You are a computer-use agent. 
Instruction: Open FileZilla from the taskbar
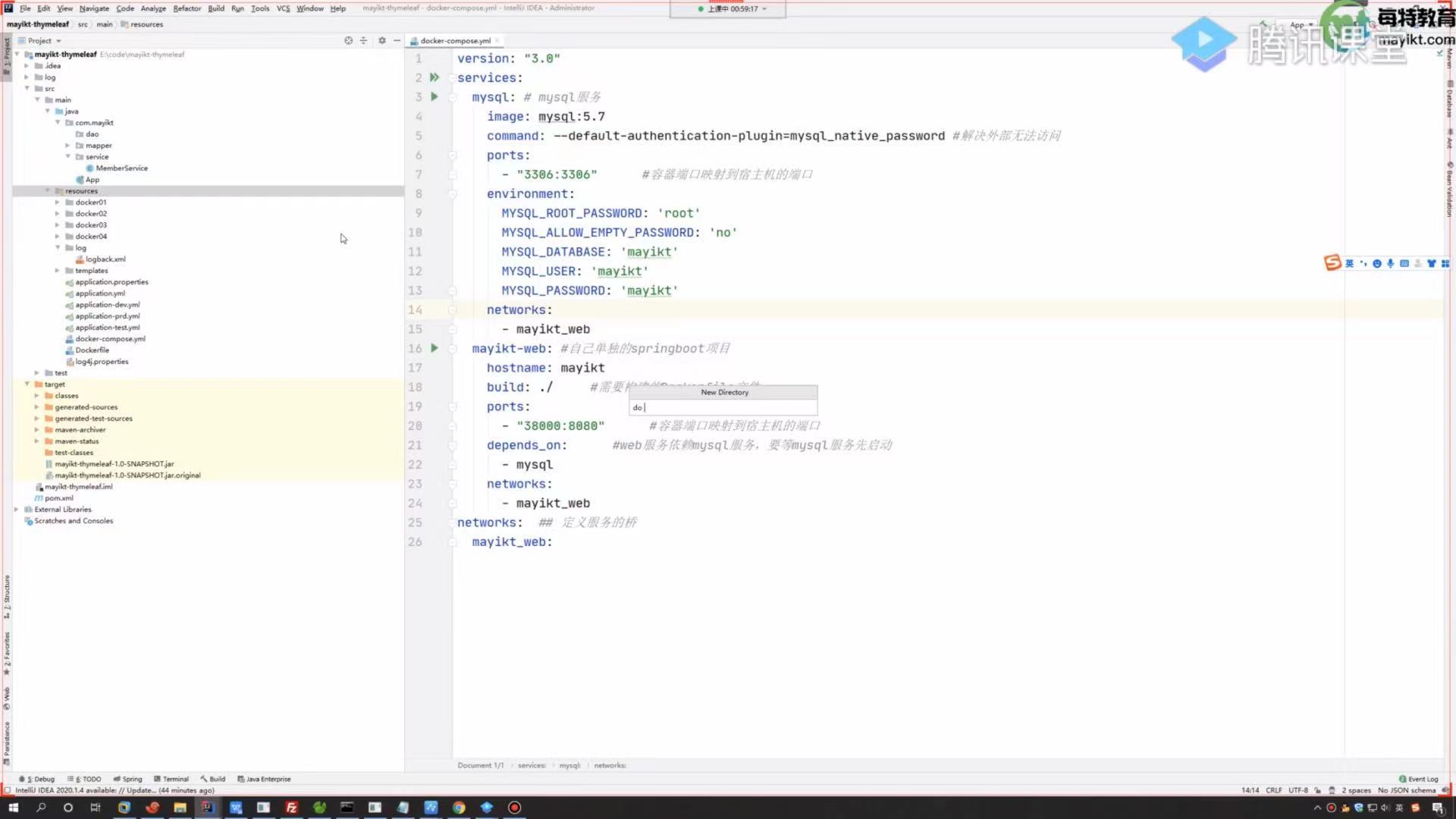(291, 808)
